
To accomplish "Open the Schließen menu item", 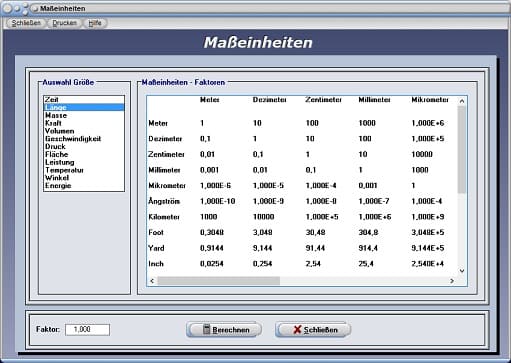I will (26, 23).
